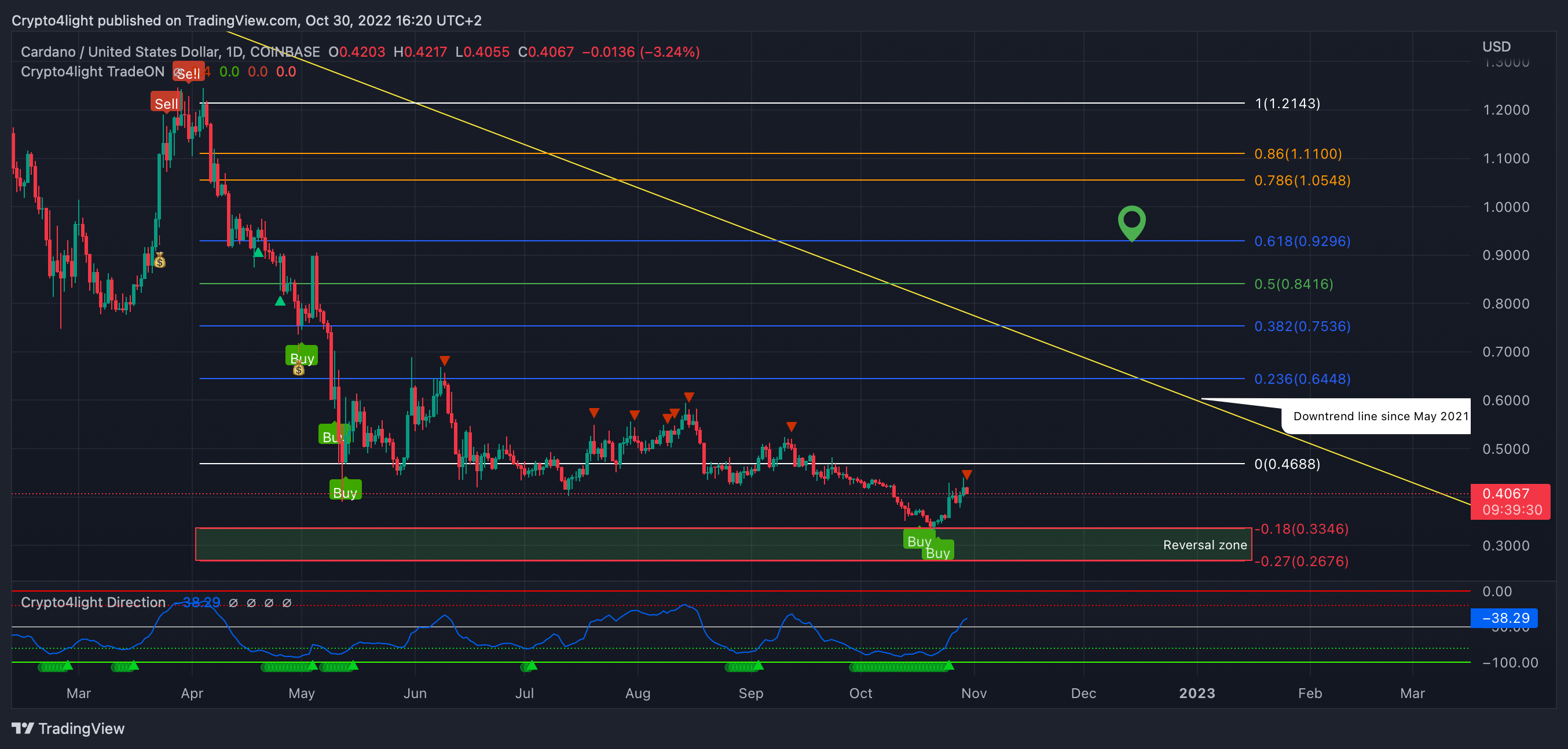
Task: Click the red triangle above the mid-August high
Action: (688, 397)
